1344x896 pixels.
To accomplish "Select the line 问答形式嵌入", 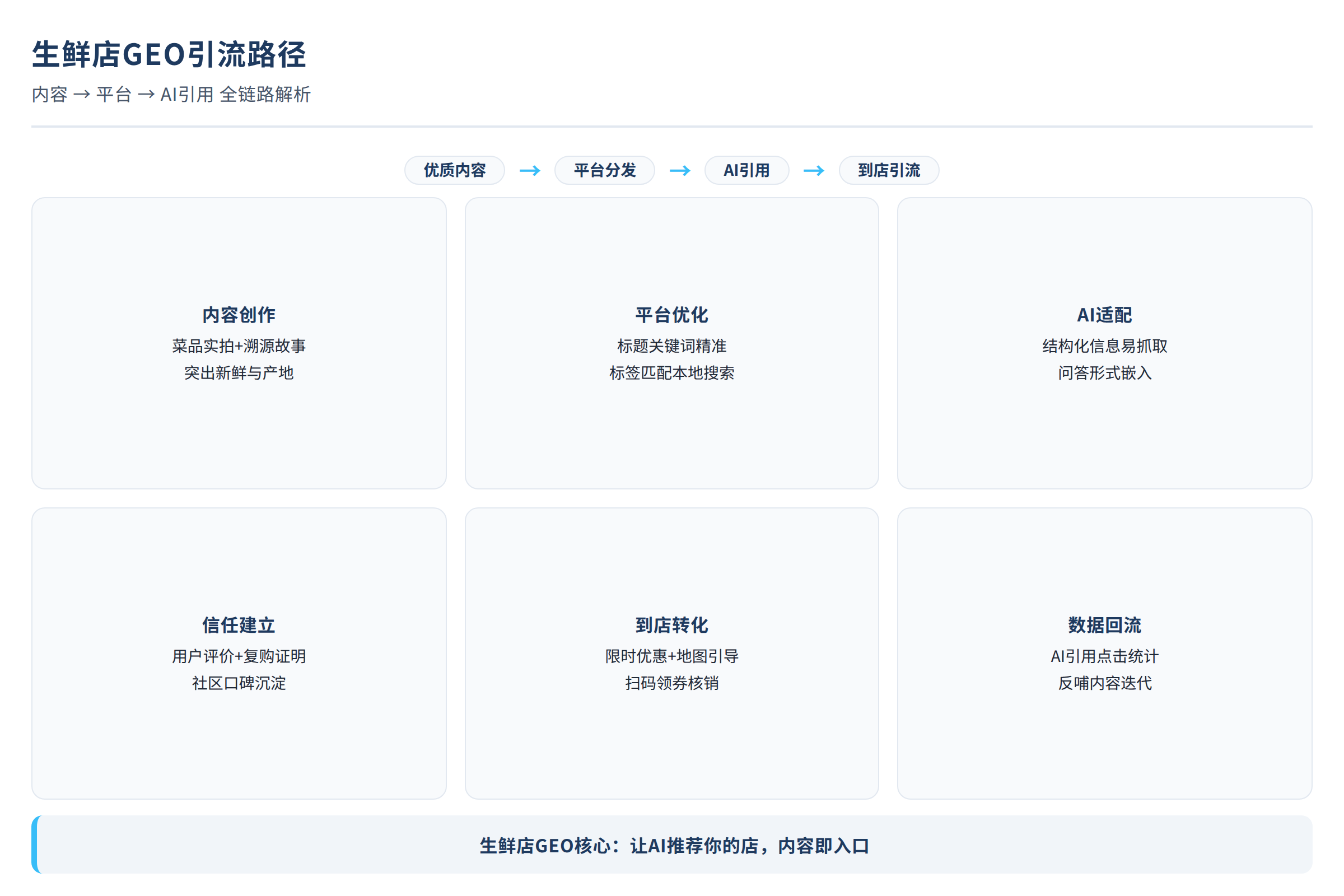I will 1104,372.
